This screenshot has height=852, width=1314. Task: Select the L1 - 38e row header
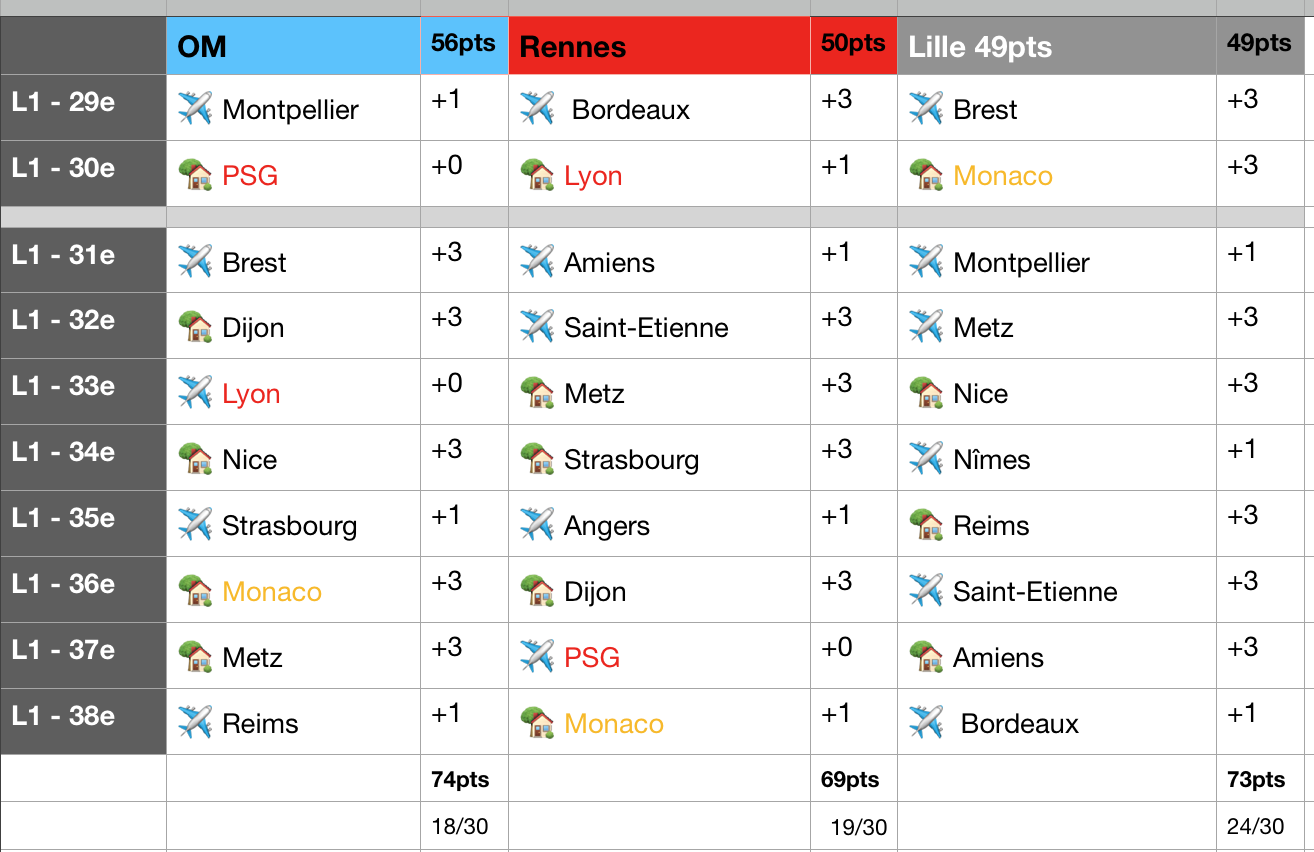(83, 722)
